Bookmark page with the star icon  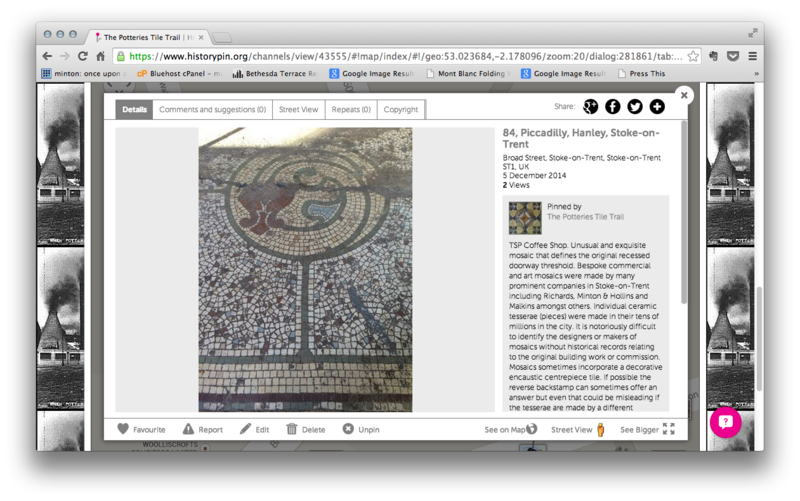click(x=693, y=57)
